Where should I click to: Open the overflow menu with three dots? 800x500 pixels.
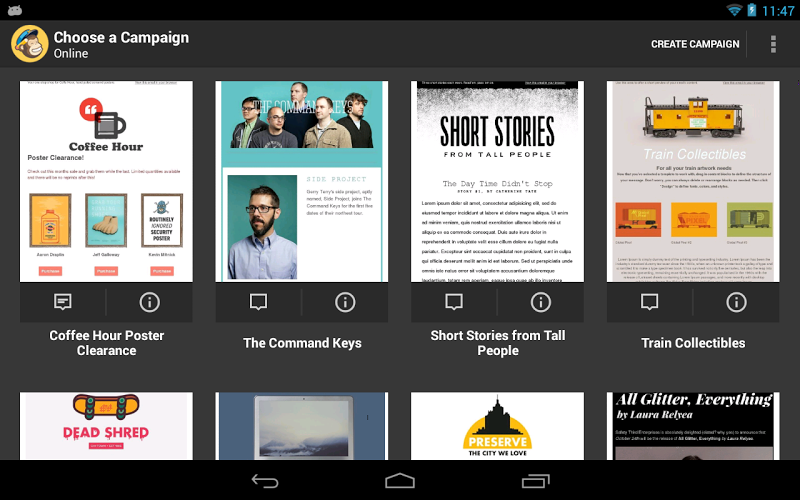click(773, 44)
